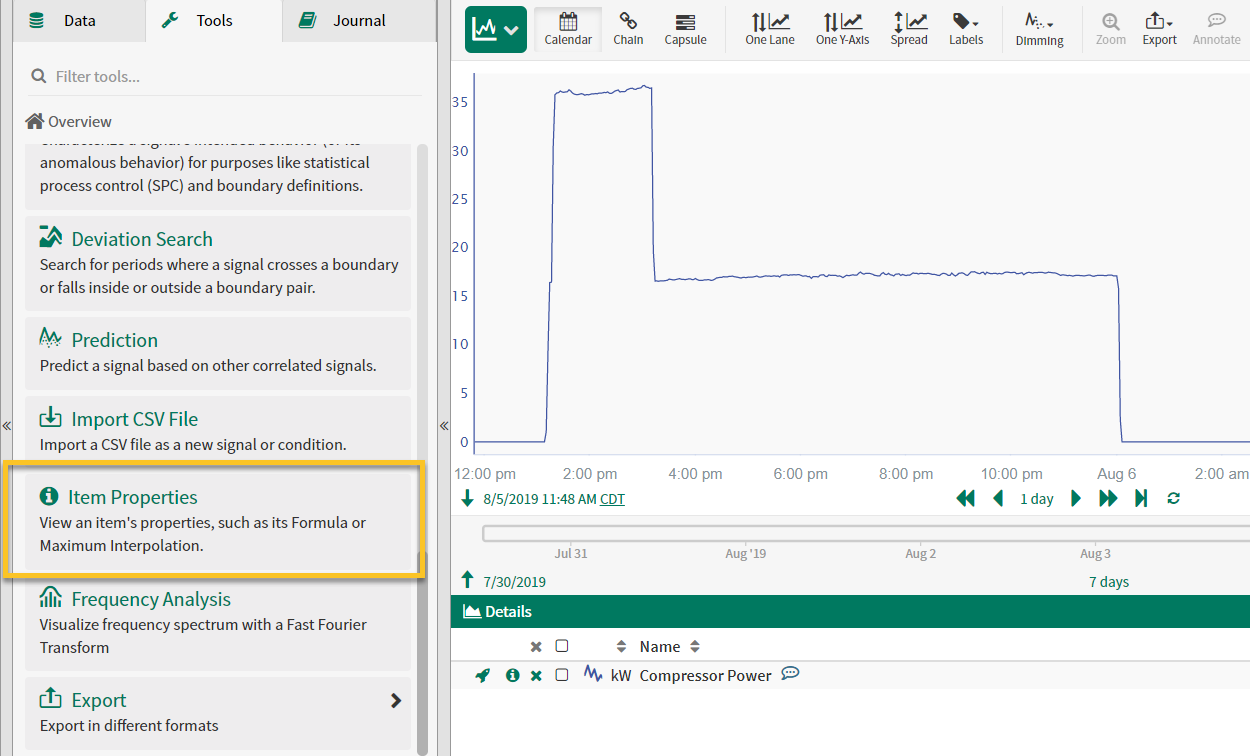Open the trend view type dropdown
This screenshot has height=756, width=1250.
tap(496, 30)
